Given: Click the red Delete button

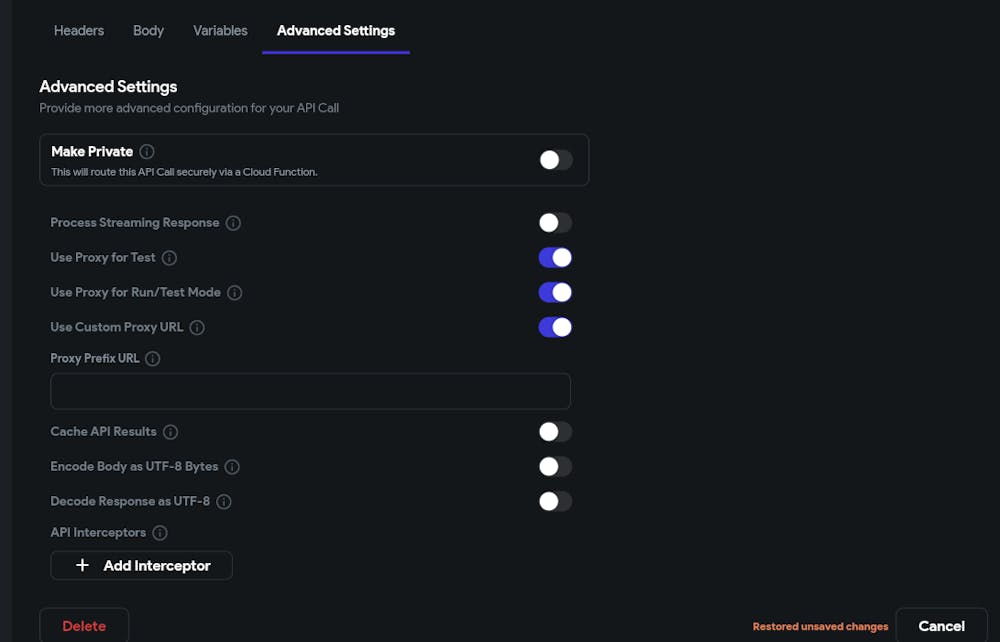Looking at the screenshot, I should point(84,626).
